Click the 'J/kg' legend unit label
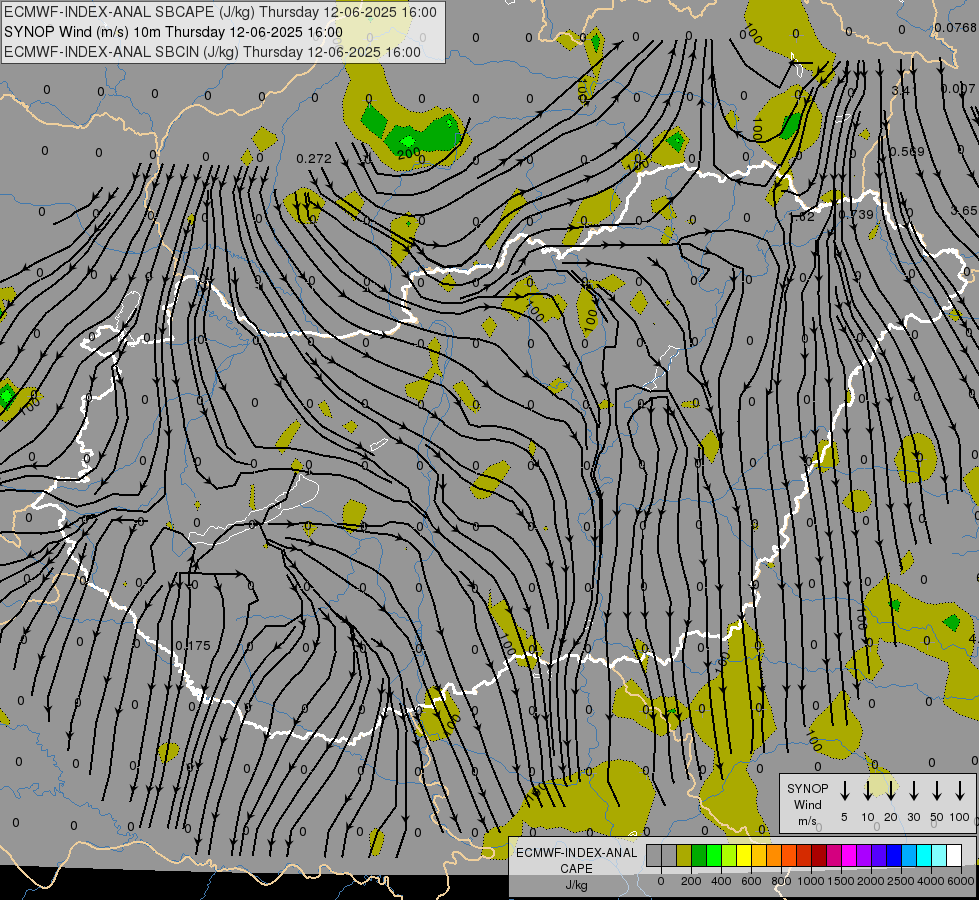979x900 pixels. (x=576, y=885)
